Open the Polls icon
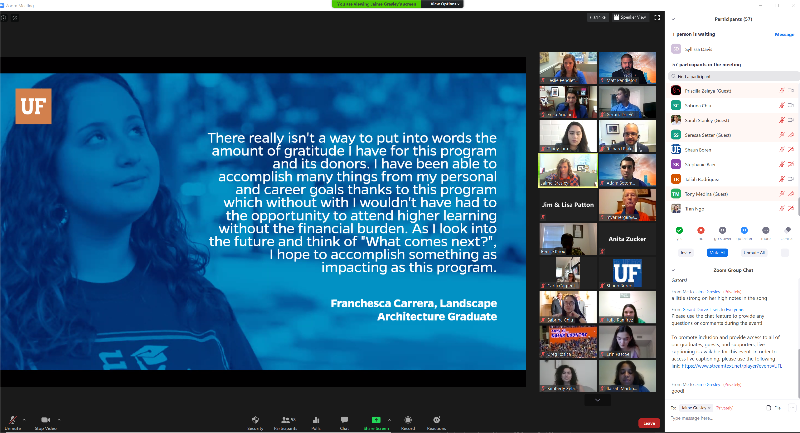This screenshot has width=800, height=433. [x=316, y=422]
